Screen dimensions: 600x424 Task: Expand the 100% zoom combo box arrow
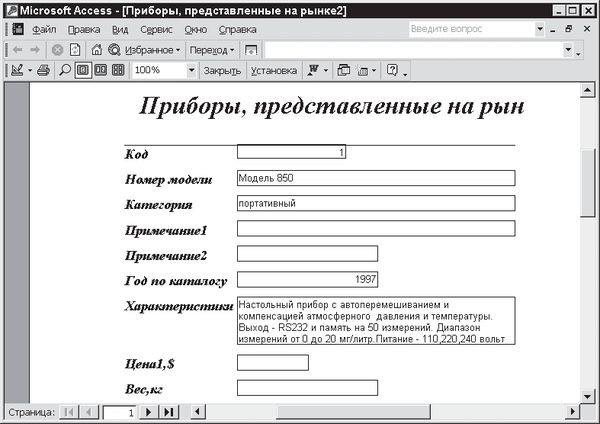point(191,70)
